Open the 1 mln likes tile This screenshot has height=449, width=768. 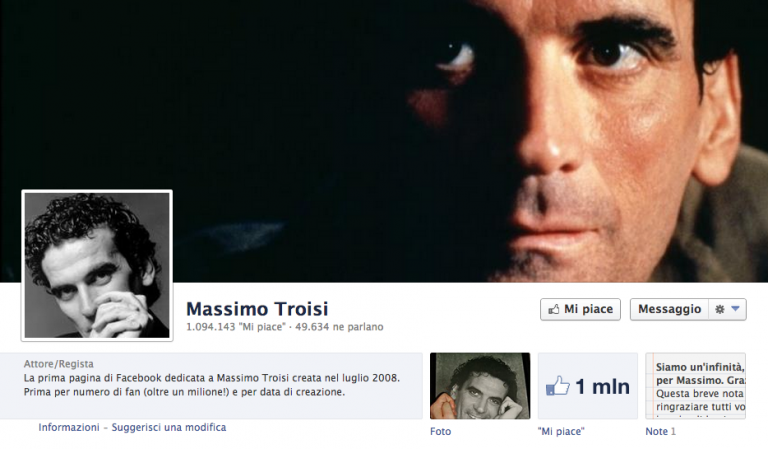[588, 386]
